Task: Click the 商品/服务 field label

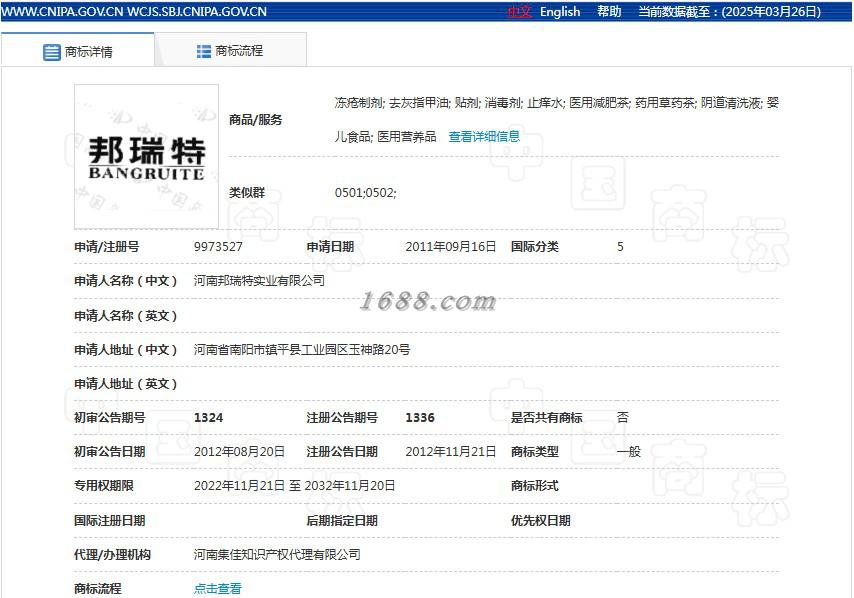Action: click(x=255, y=120)
